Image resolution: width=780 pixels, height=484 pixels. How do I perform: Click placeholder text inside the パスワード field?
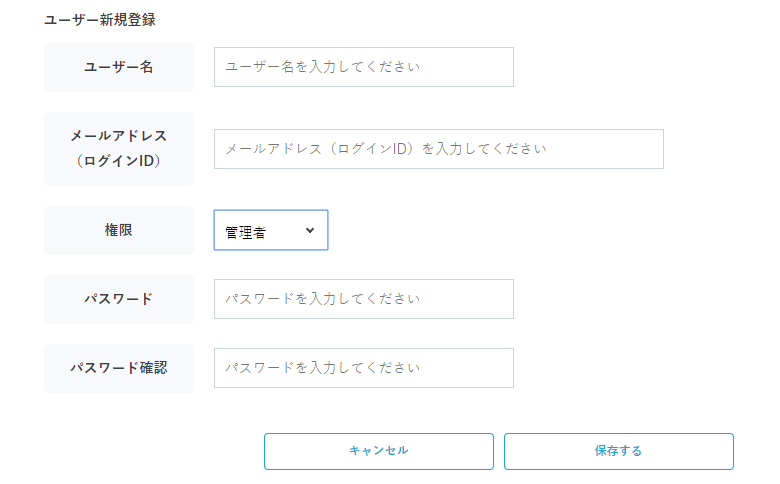coord(322,299)
